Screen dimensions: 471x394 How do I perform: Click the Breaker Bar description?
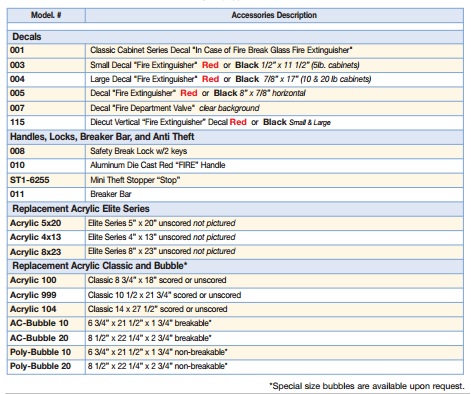coord(111,194)
